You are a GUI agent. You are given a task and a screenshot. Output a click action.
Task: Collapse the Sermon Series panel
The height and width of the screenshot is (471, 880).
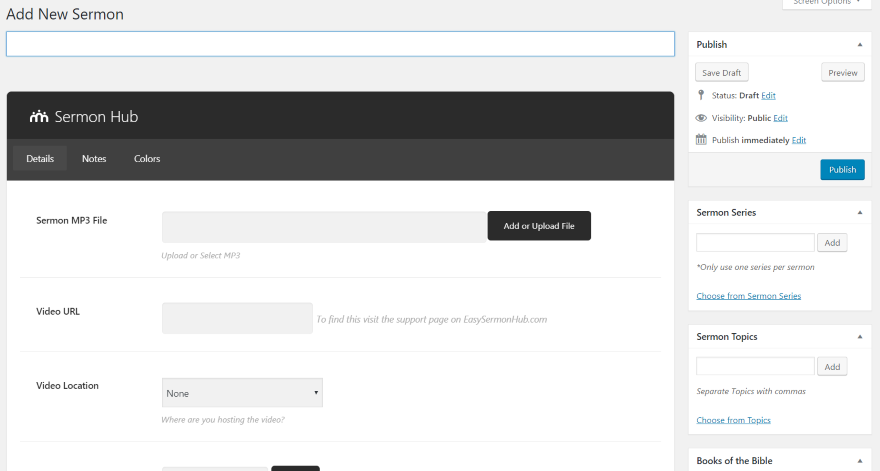[x=860, y=212]
